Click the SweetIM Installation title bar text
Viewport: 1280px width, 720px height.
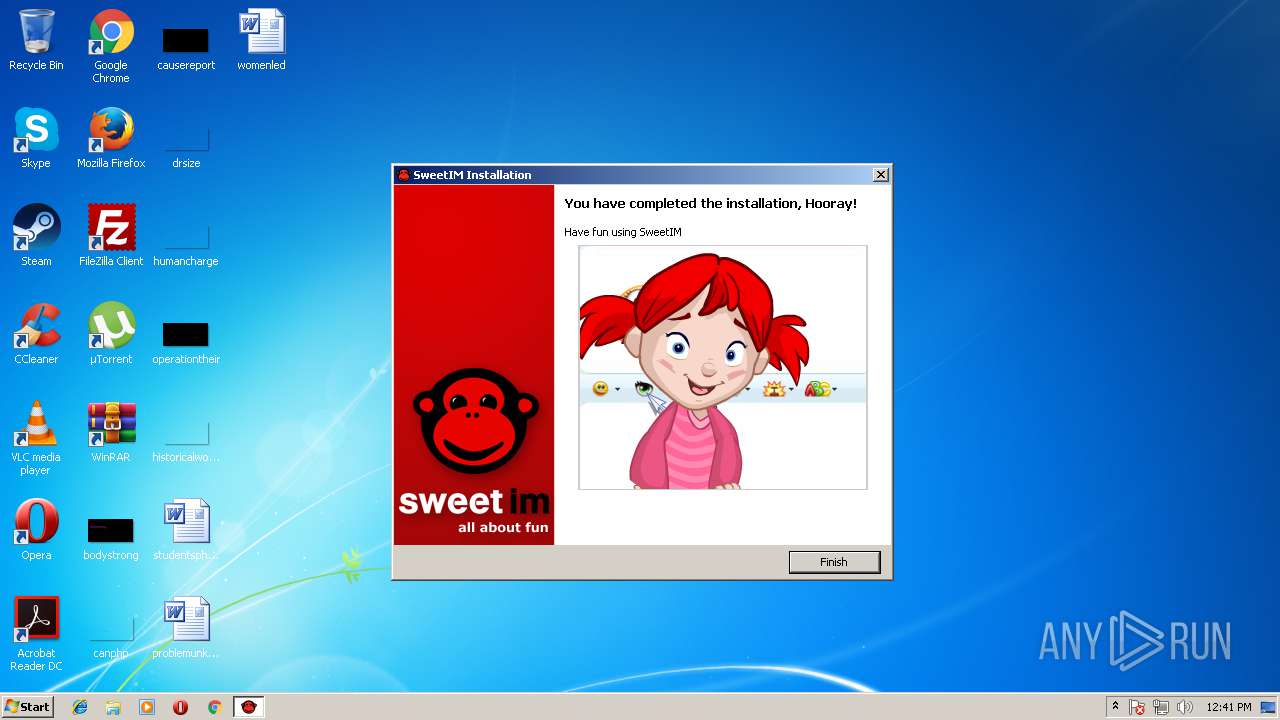(472, 175)
